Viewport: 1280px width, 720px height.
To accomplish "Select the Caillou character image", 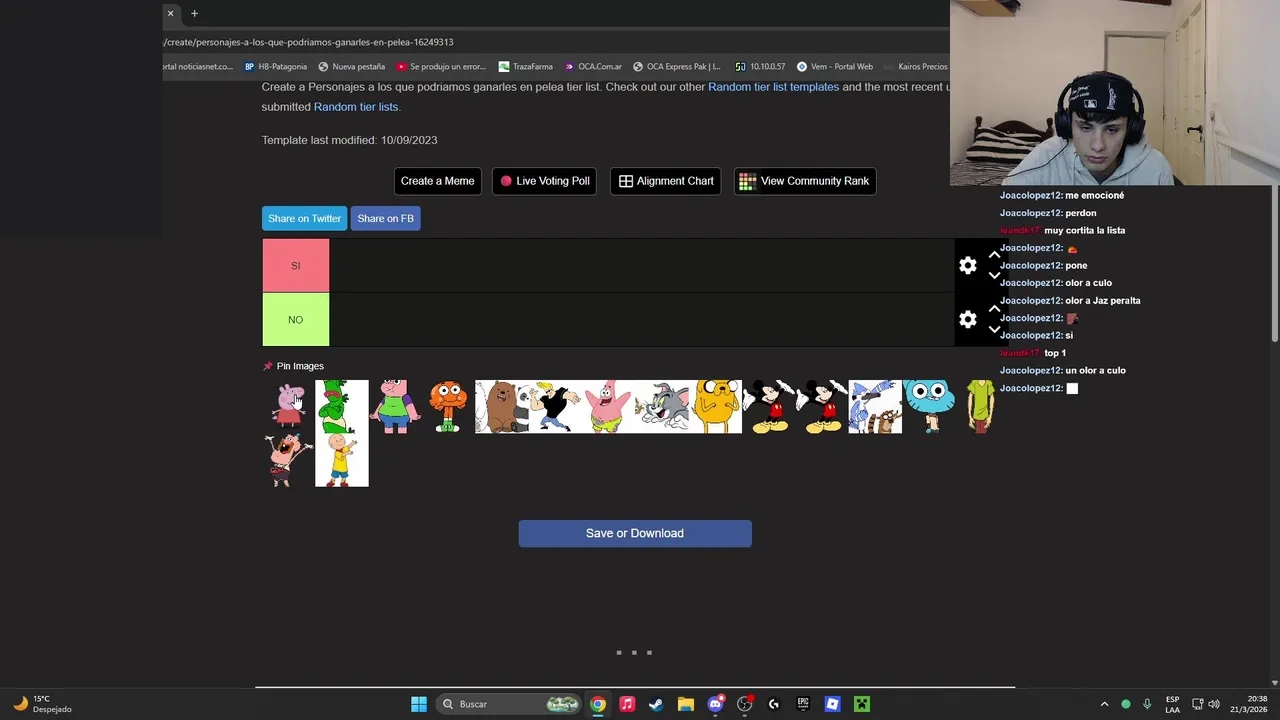I will (x=342, y=460).
